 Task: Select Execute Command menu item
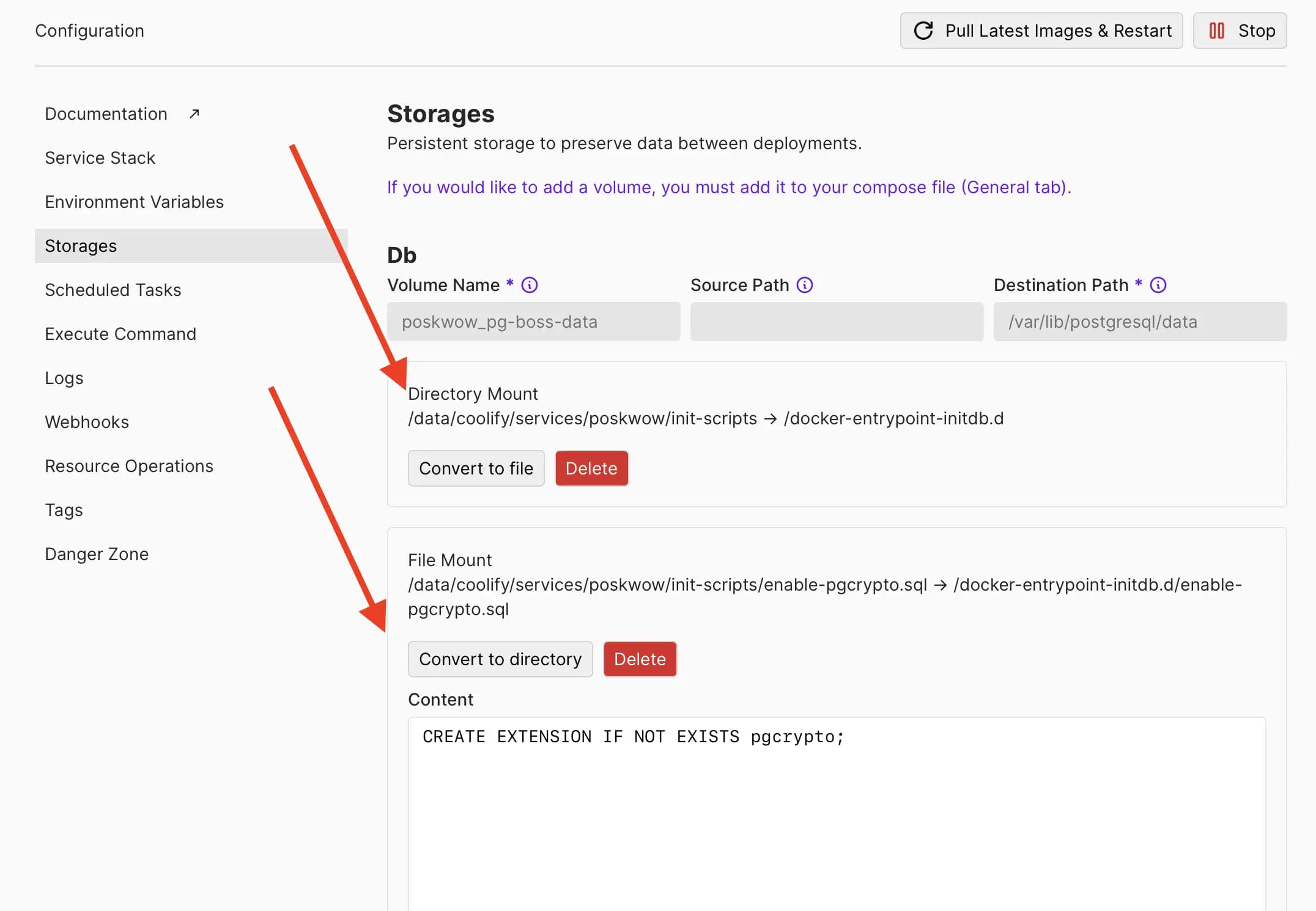pos(120,334)
